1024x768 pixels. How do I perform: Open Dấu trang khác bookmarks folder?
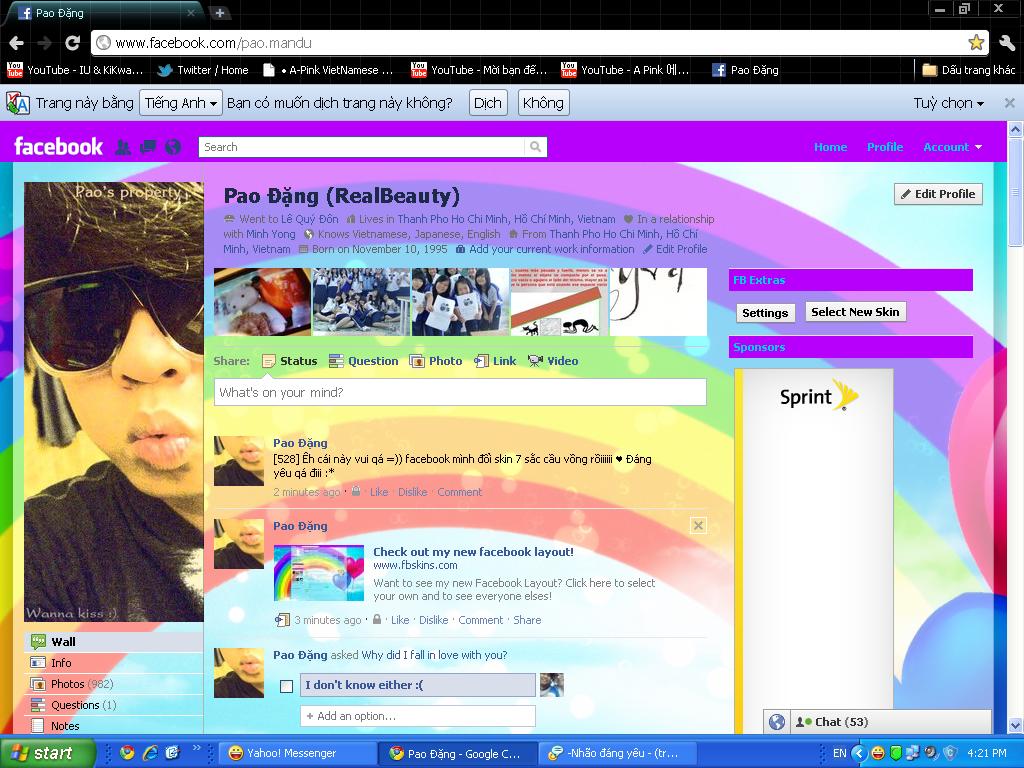[969, 70]
